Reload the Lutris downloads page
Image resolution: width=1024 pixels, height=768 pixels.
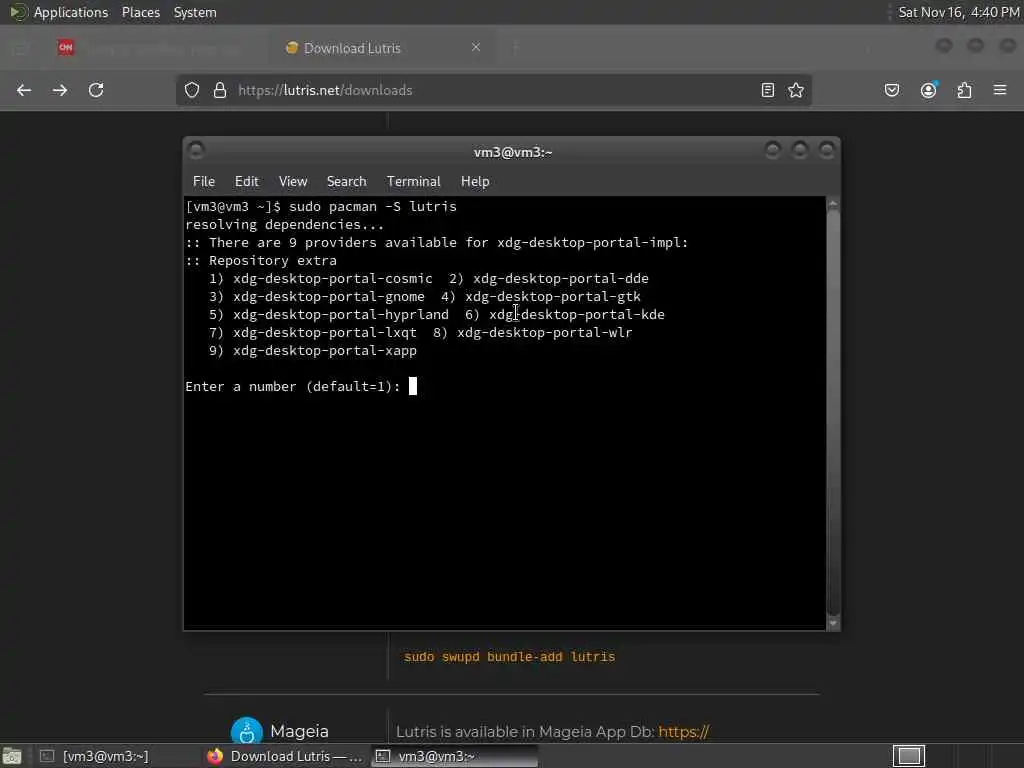[96, 90]
